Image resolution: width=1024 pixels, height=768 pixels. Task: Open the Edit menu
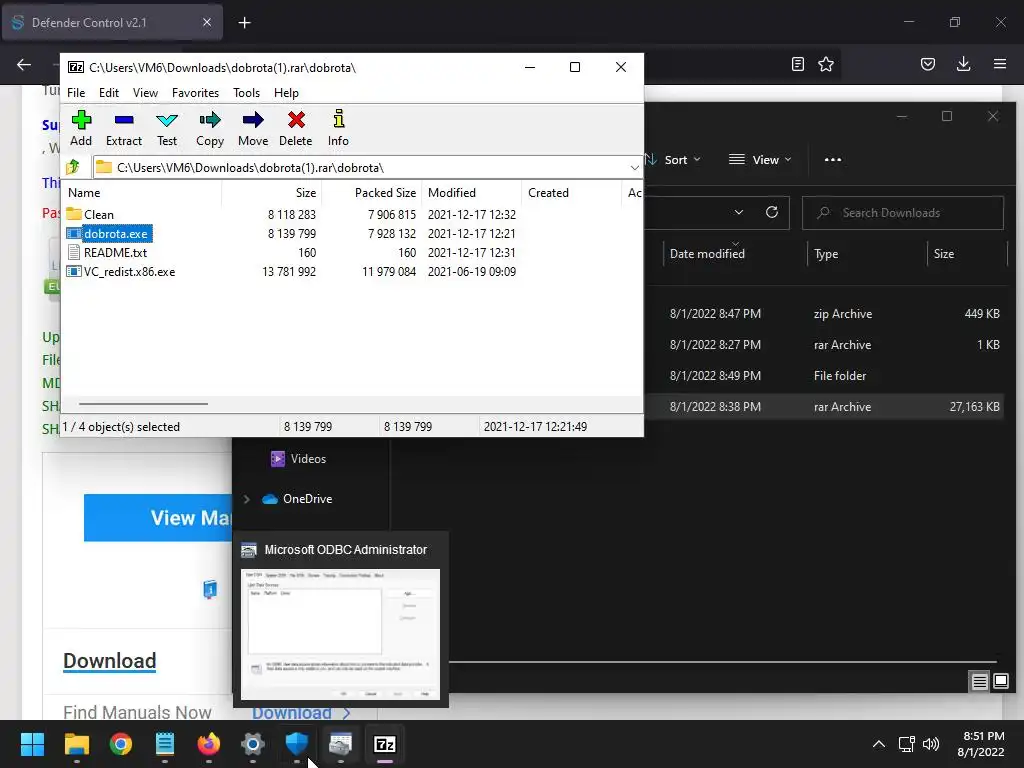click(108, 93)
